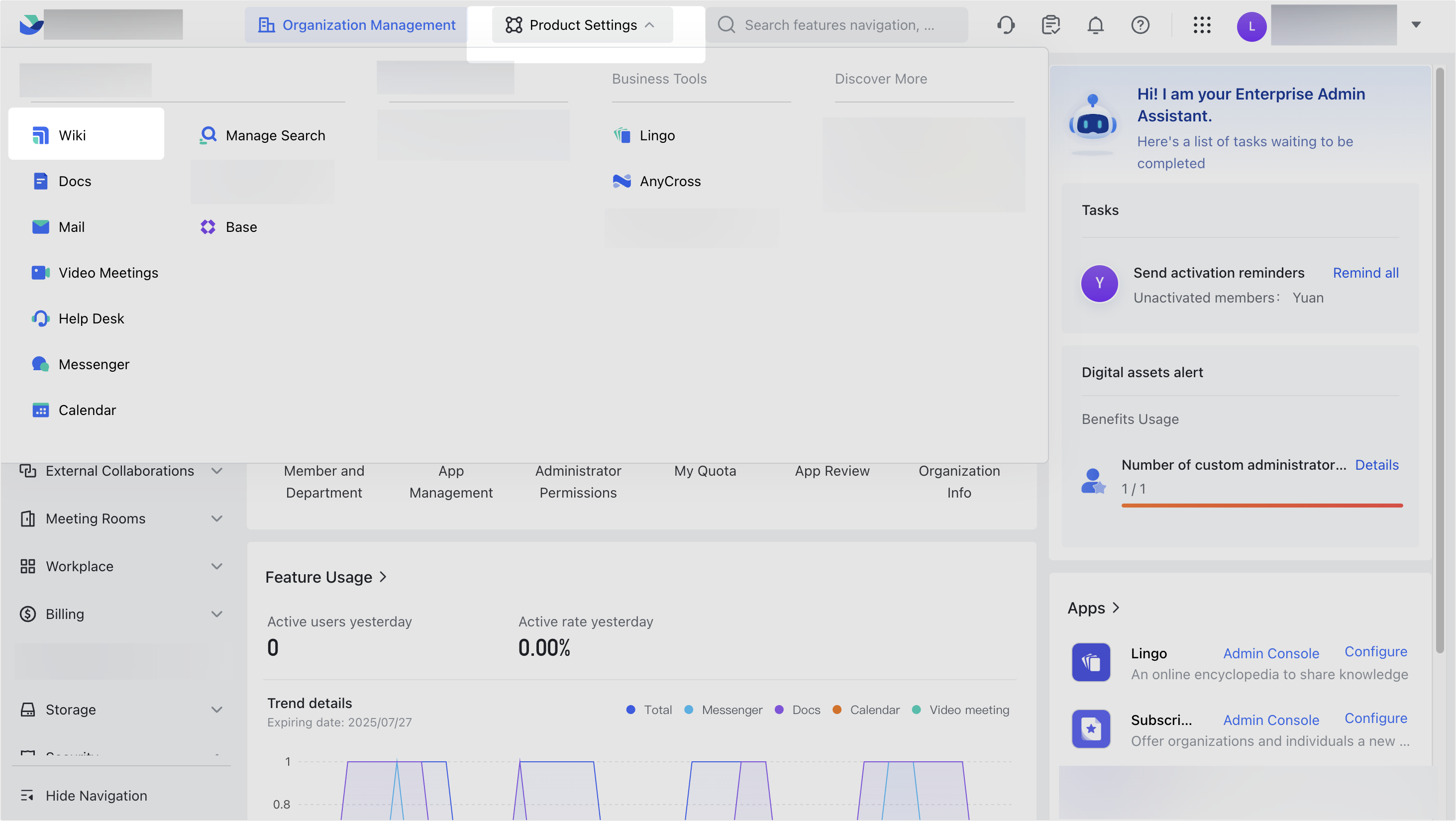
Task: Click Details link for custom administrators
Action: point(1377,464)
